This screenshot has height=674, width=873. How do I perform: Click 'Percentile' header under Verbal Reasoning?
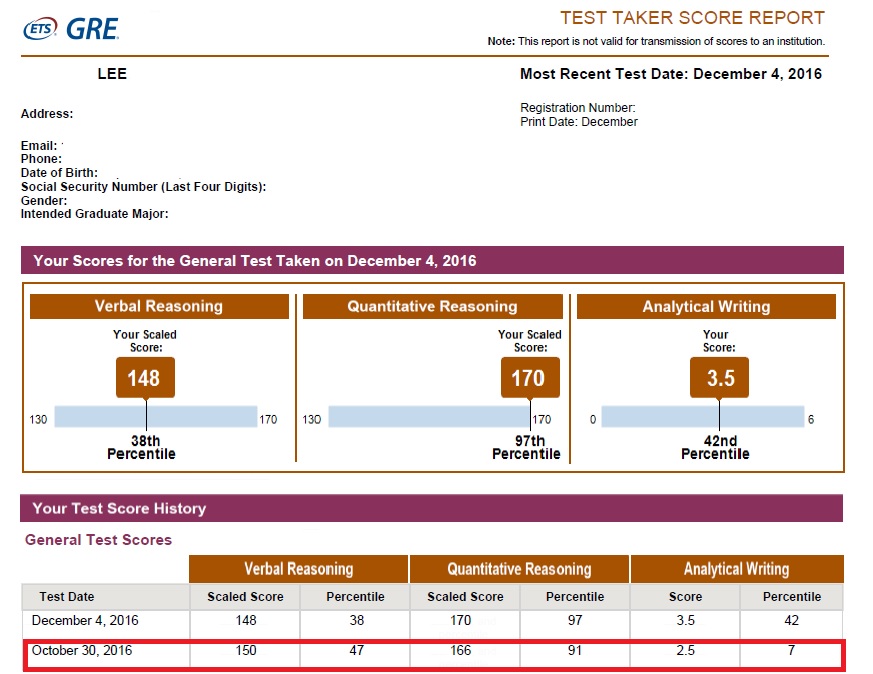(x=355, y=597)
